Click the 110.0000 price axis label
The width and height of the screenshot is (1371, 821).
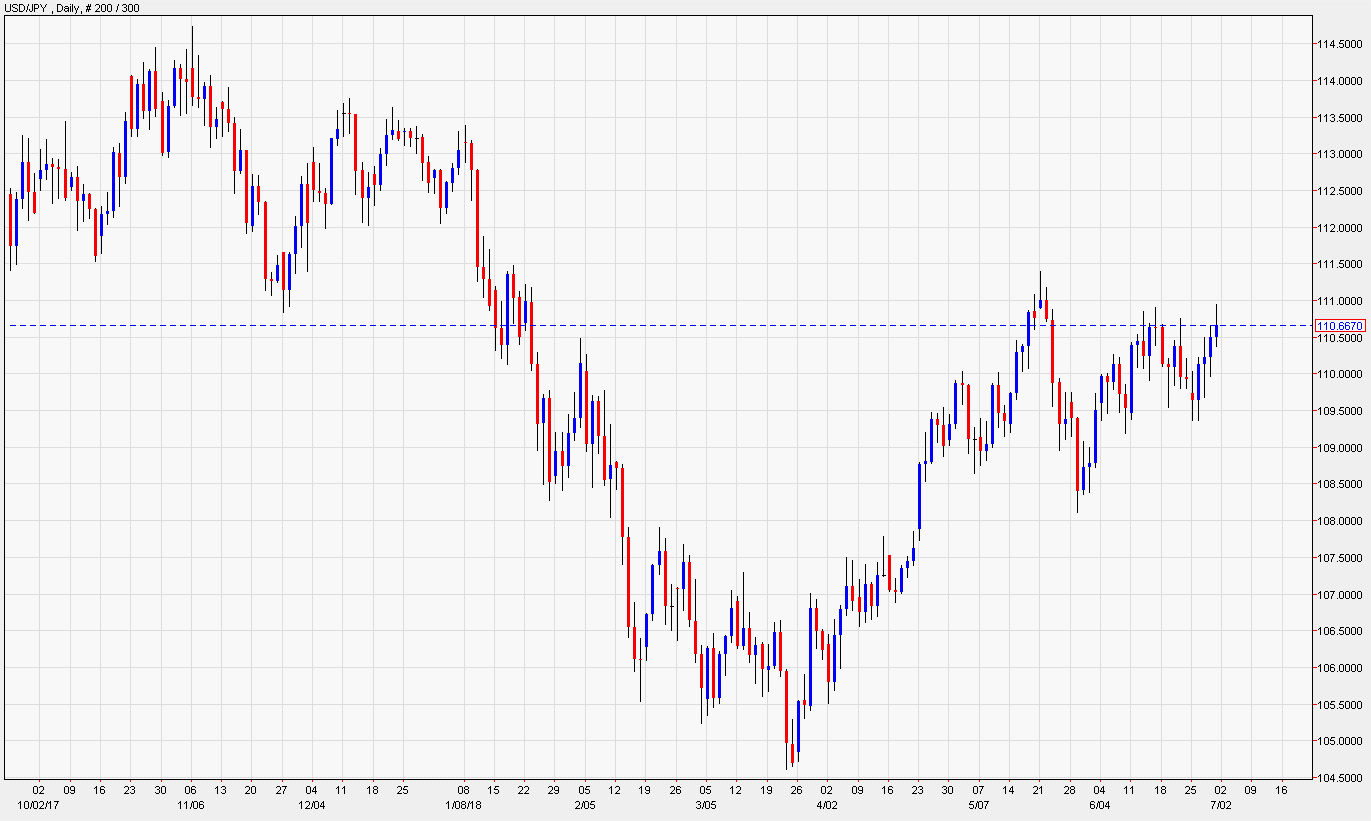1340,374
